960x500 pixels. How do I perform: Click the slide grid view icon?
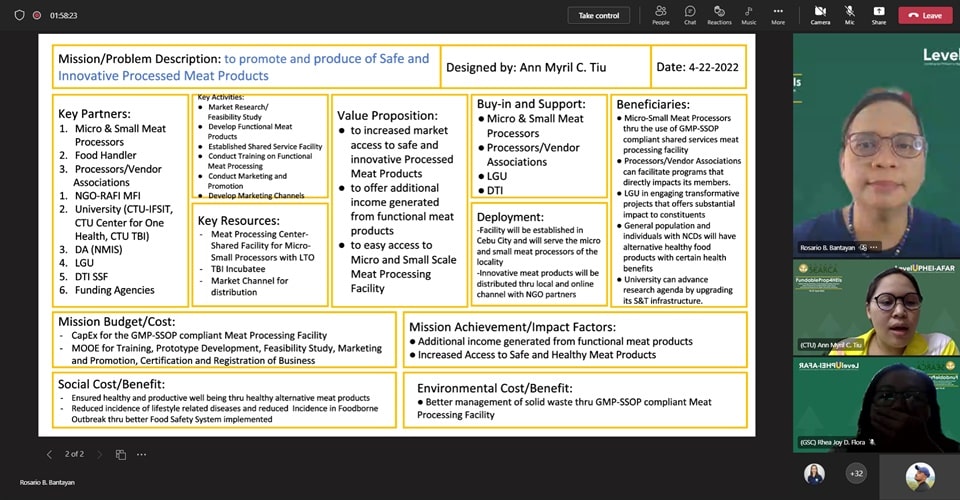click(120, 454)
